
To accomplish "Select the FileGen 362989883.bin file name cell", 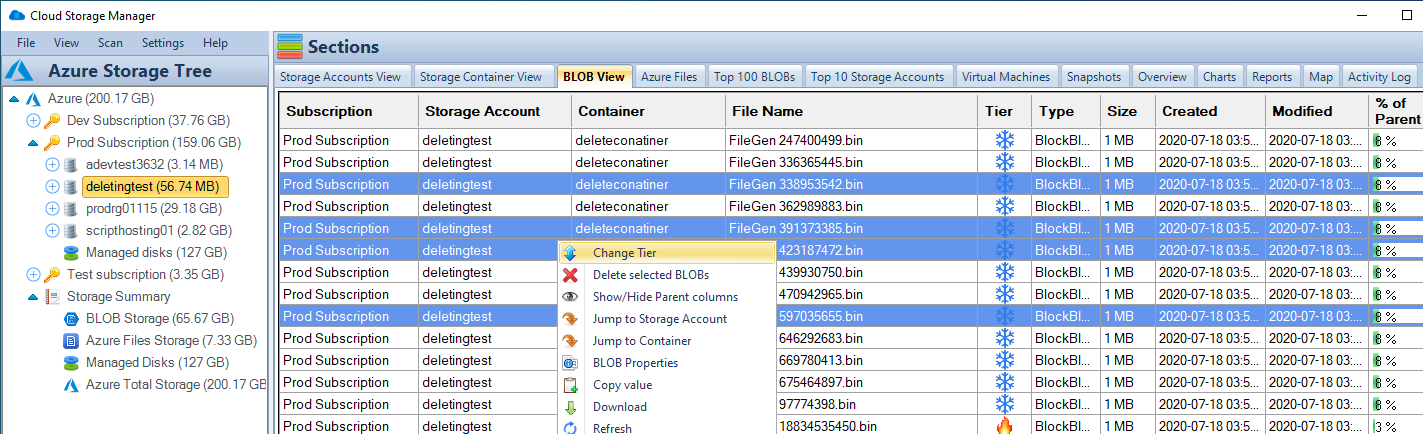I will [851, 206].
